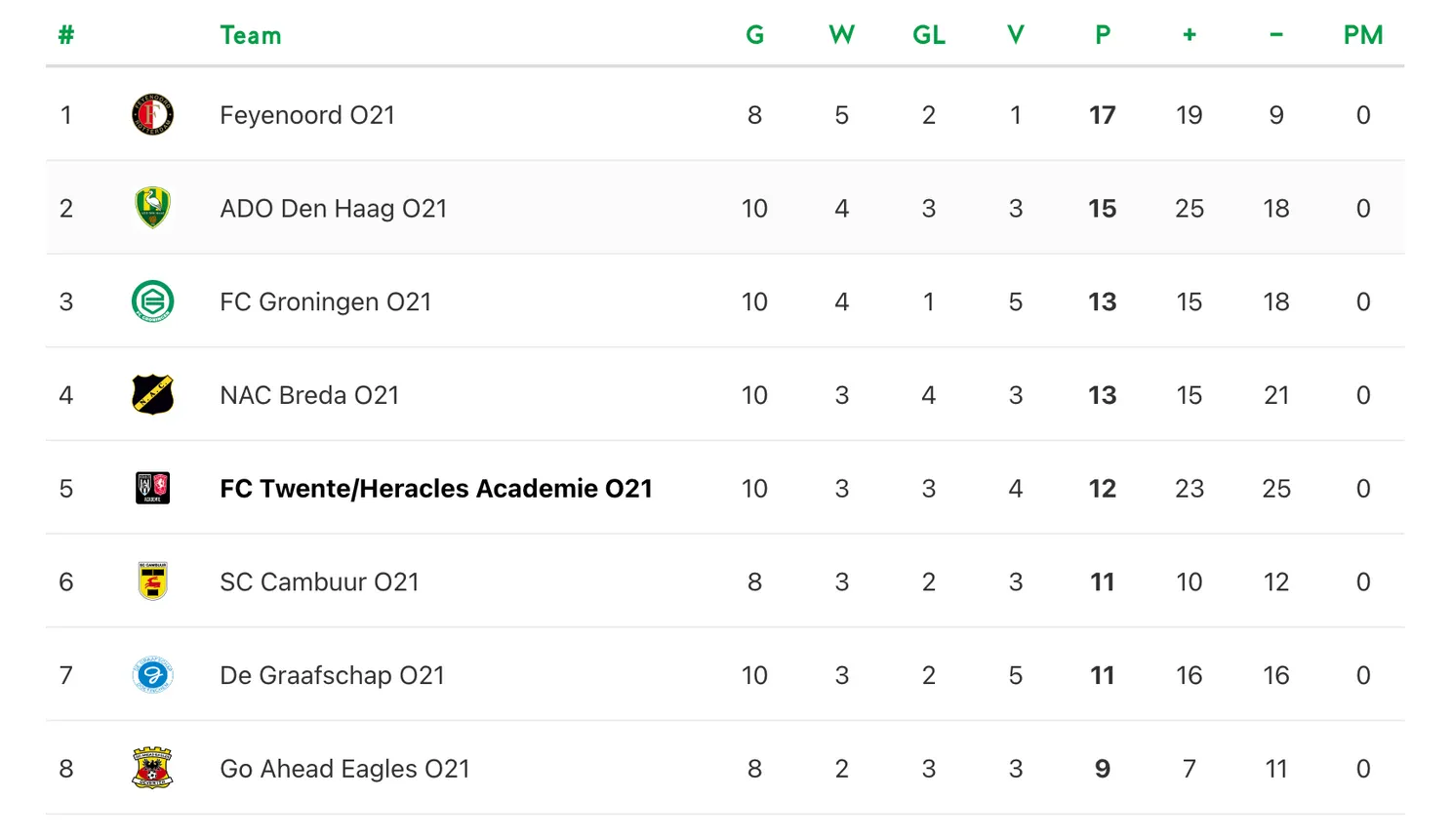1452x840 pixels.
Task: Click the FC Groningen green logo
Action: tap(152, 301)
